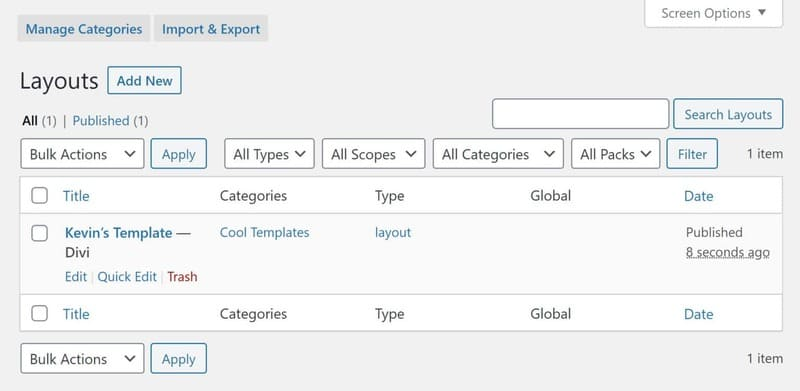
Task: Open the All Scopes dropdown
Action: click(x=373, y=154)
